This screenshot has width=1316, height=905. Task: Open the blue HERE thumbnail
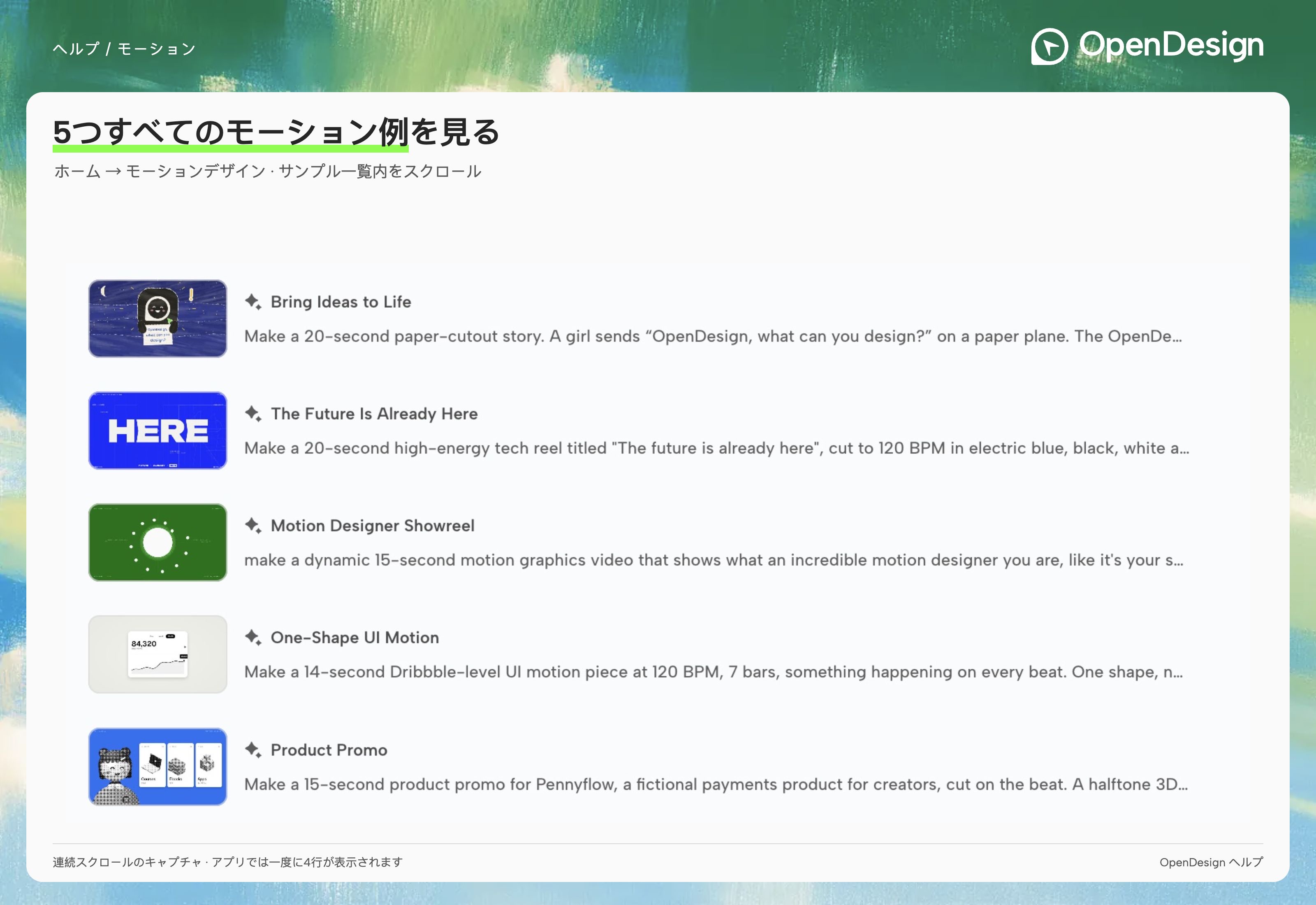(158, 430)
